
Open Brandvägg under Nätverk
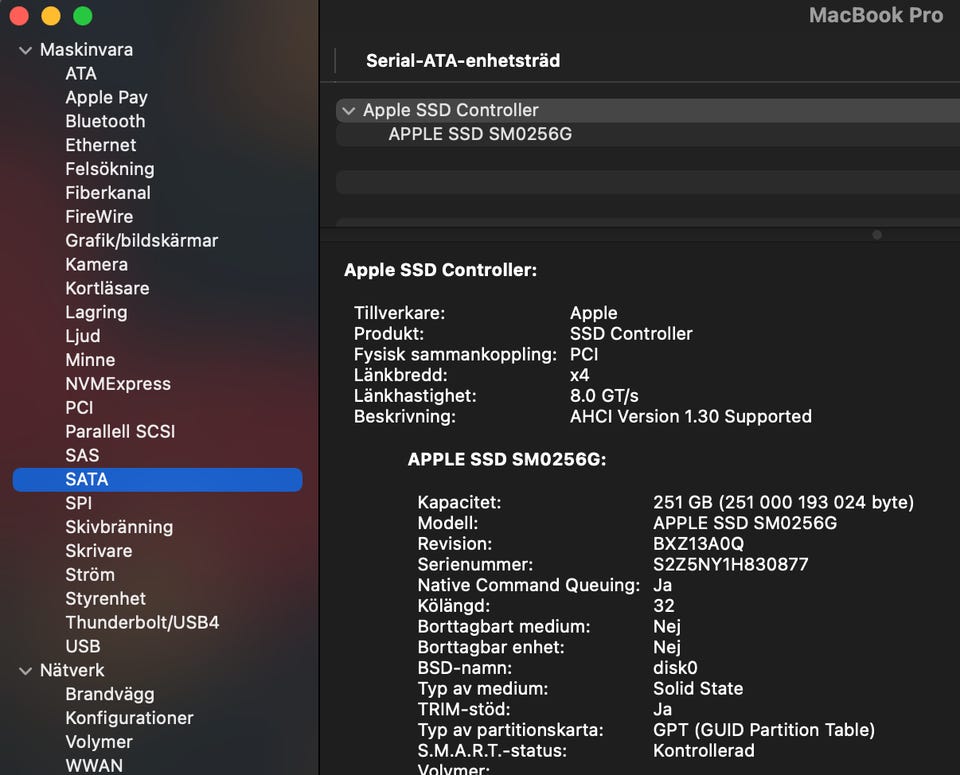click(x=109, y=694)
